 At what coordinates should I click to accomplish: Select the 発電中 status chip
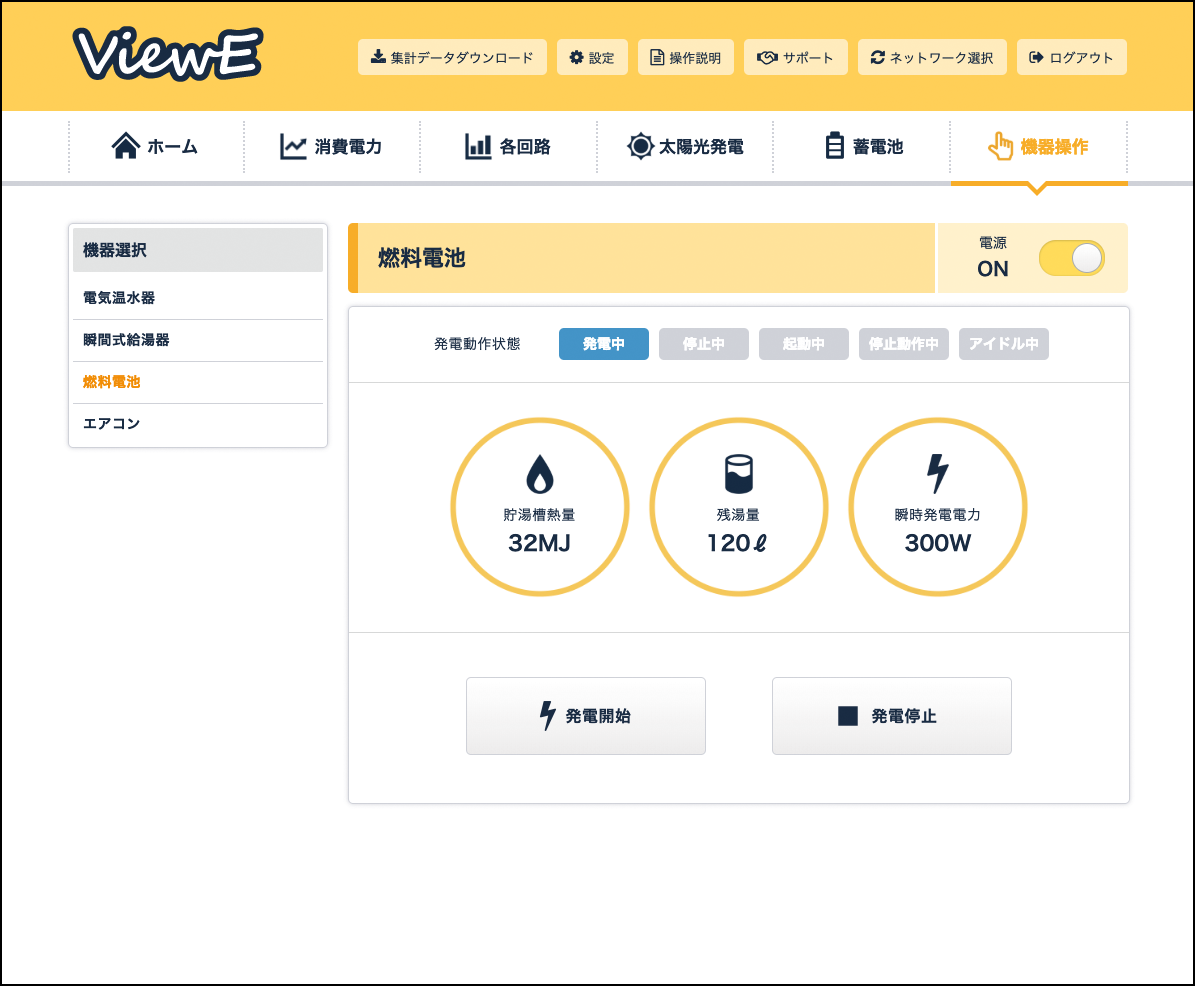point(604,344)
